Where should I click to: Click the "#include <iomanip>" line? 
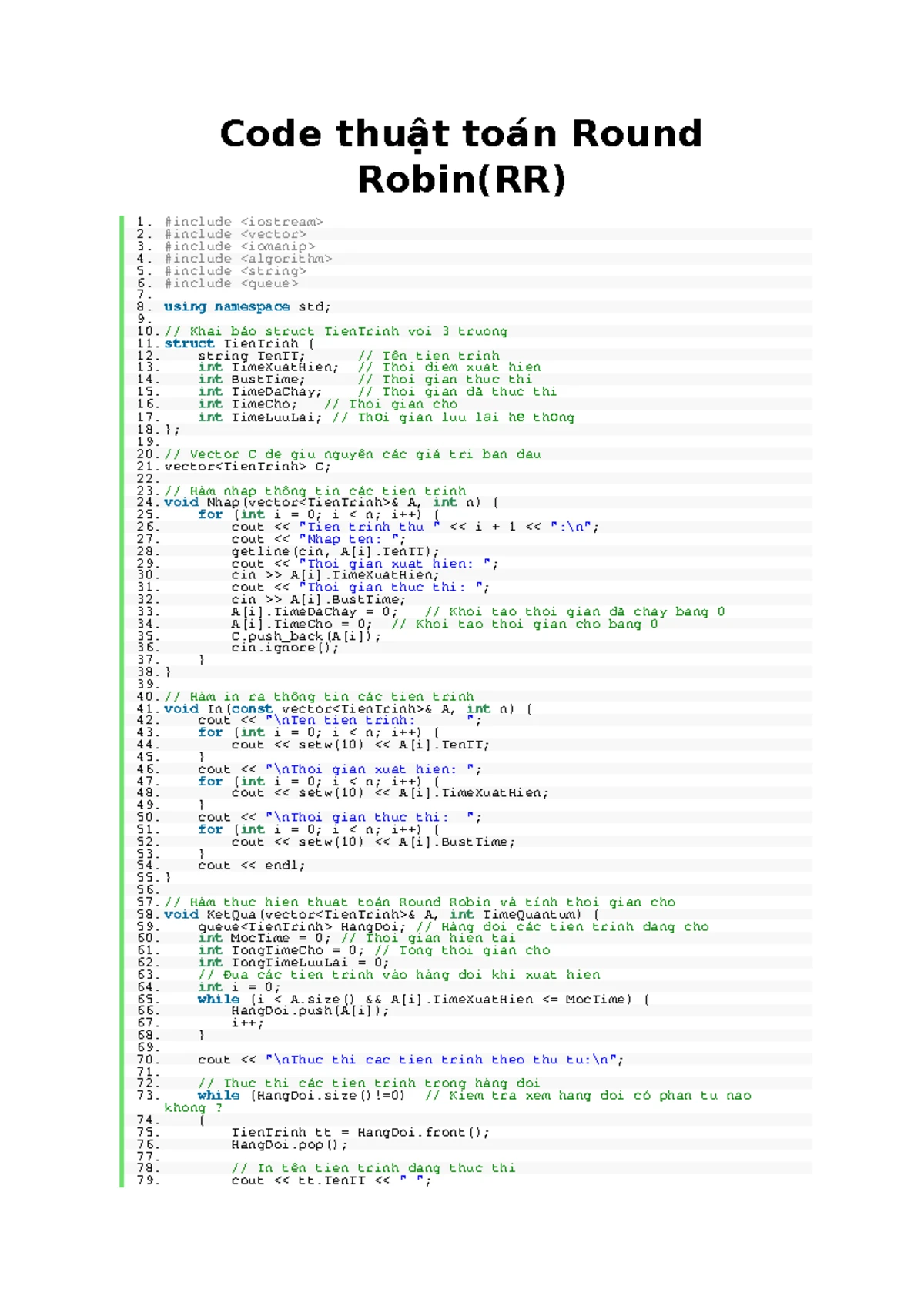(239, 246)
